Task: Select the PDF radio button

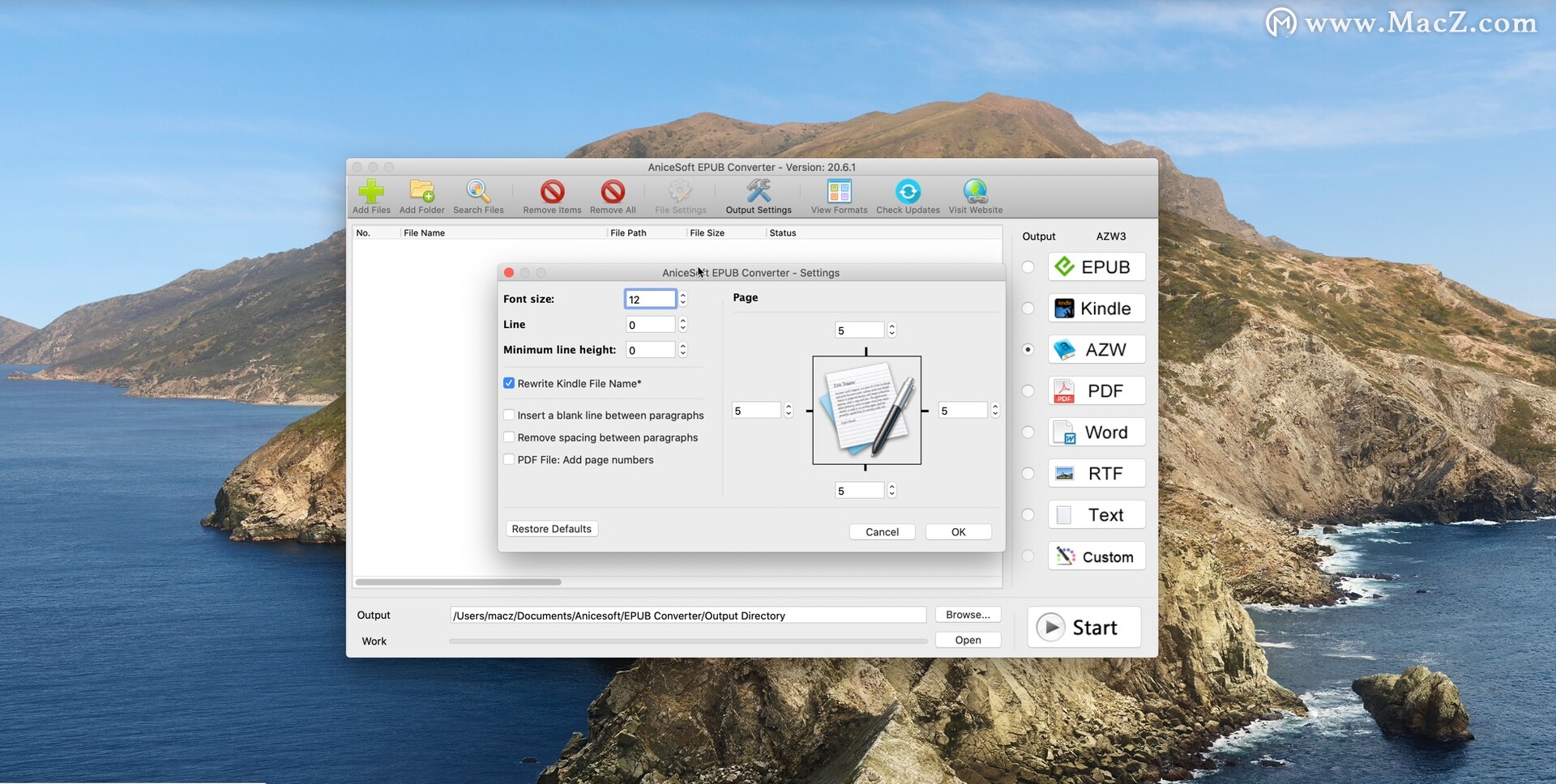Action: point(1028,390)
